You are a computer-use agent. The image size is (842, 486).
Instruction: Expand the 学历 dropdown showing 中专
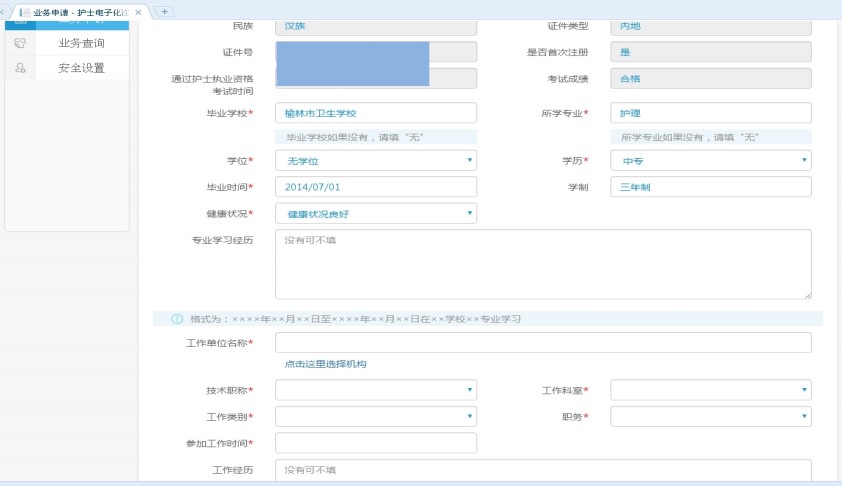coord(710,160)
